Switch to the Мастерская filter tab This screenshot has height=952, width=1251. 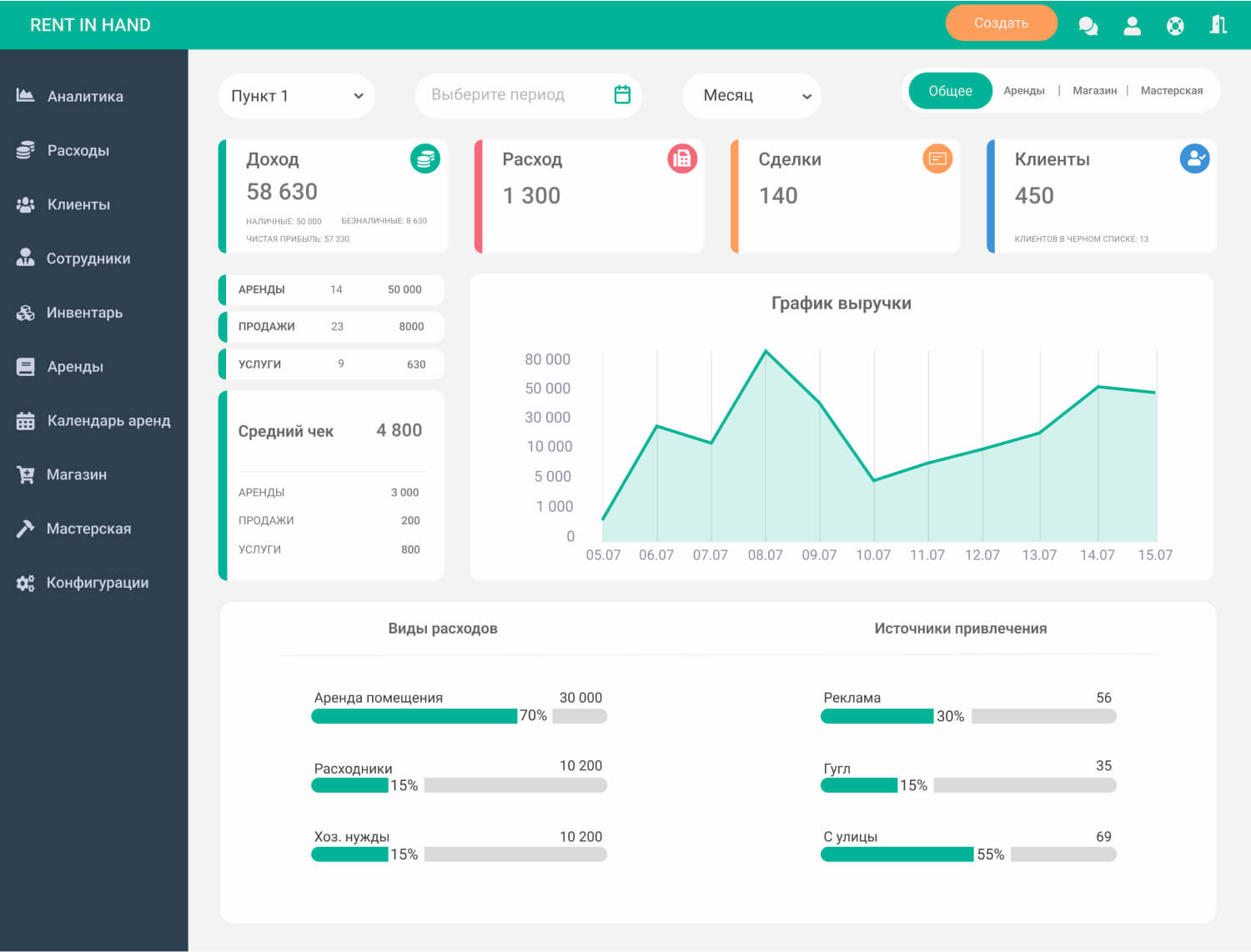pos(1172,91)
